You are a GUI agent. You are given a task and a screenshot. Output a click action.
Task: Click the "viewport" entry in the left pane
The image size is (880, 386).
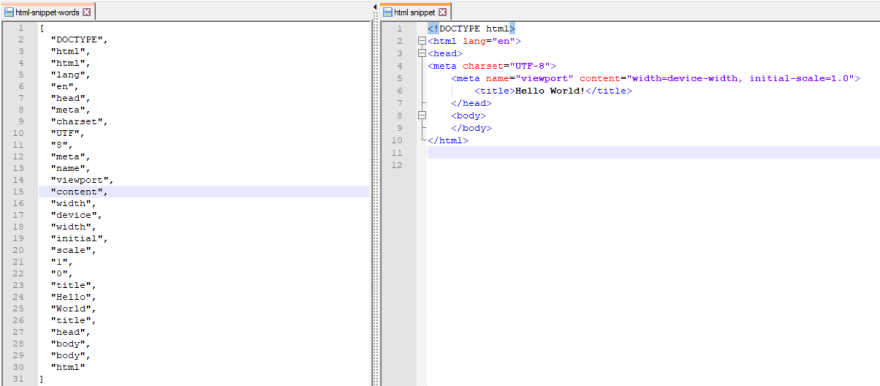coord(82,180)
